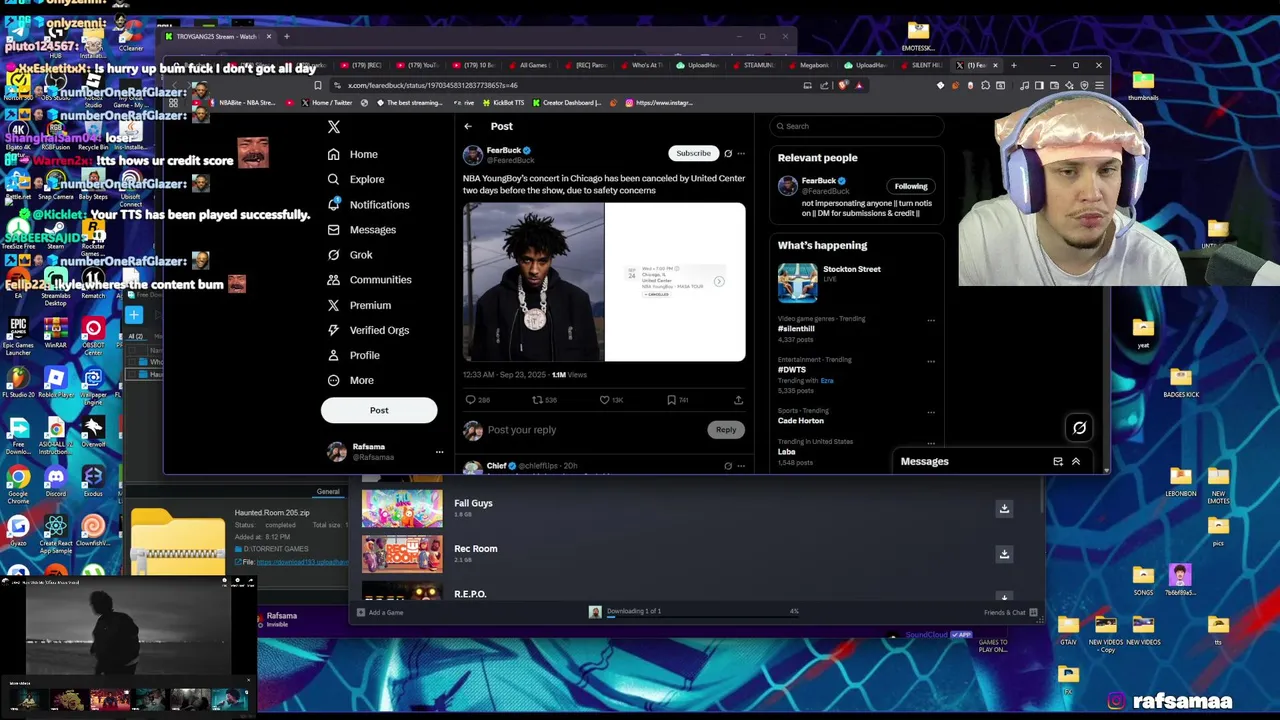Image resolution: width=1280 pixels, height=720 pixels.
Task: Click the reply comment icon on the post
Action: point(471,400)
